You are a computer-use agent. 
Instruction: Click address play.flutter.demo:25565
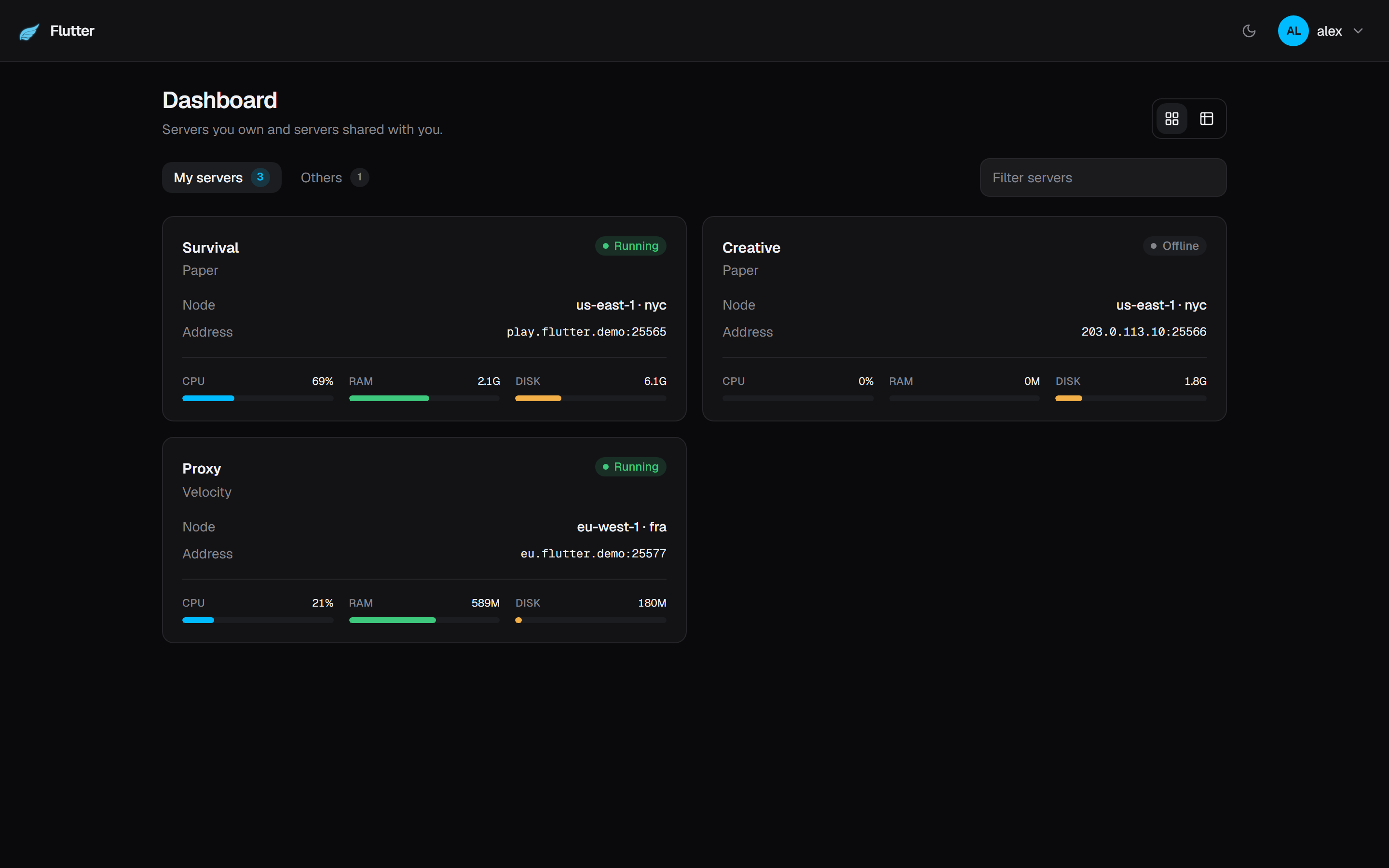tap(586, 332)
